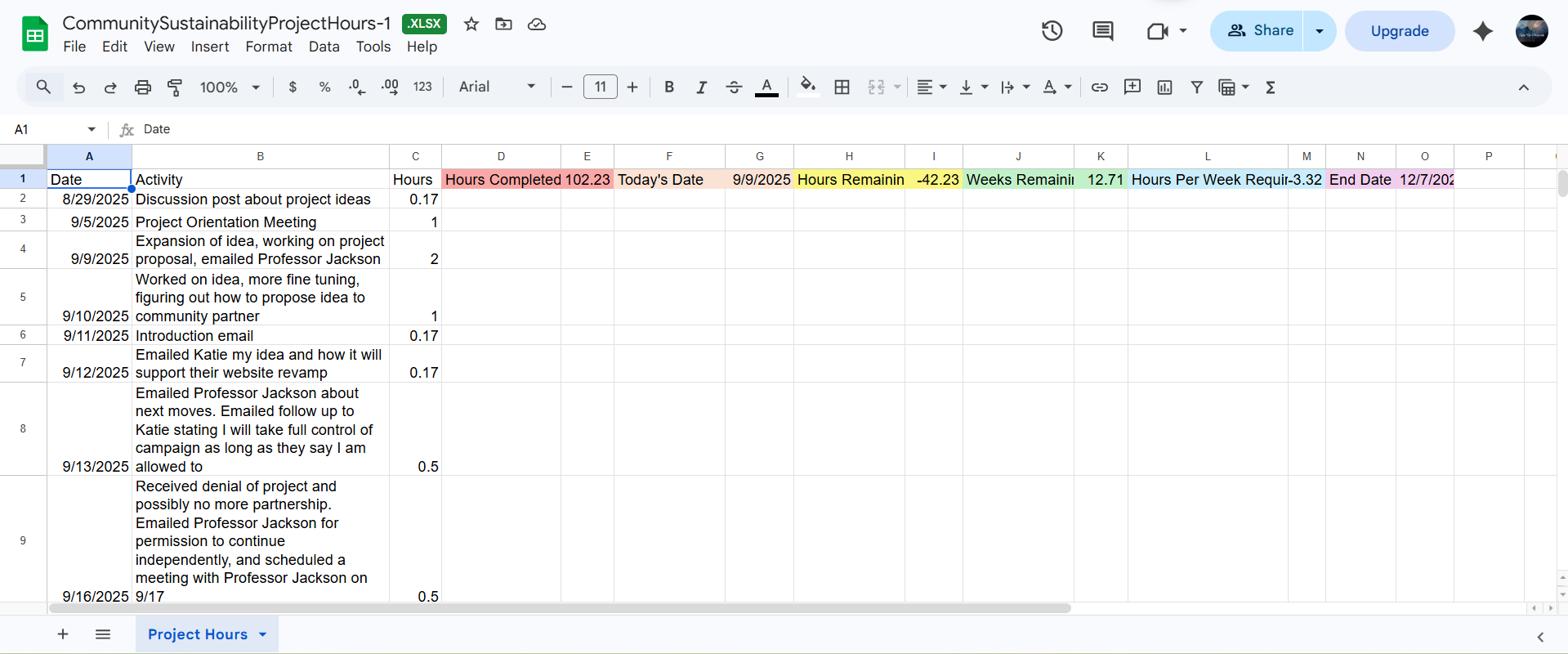The width and height of the screenshot is (1568, 654).
Task: Click the font size input box
Action: point(601,87)
